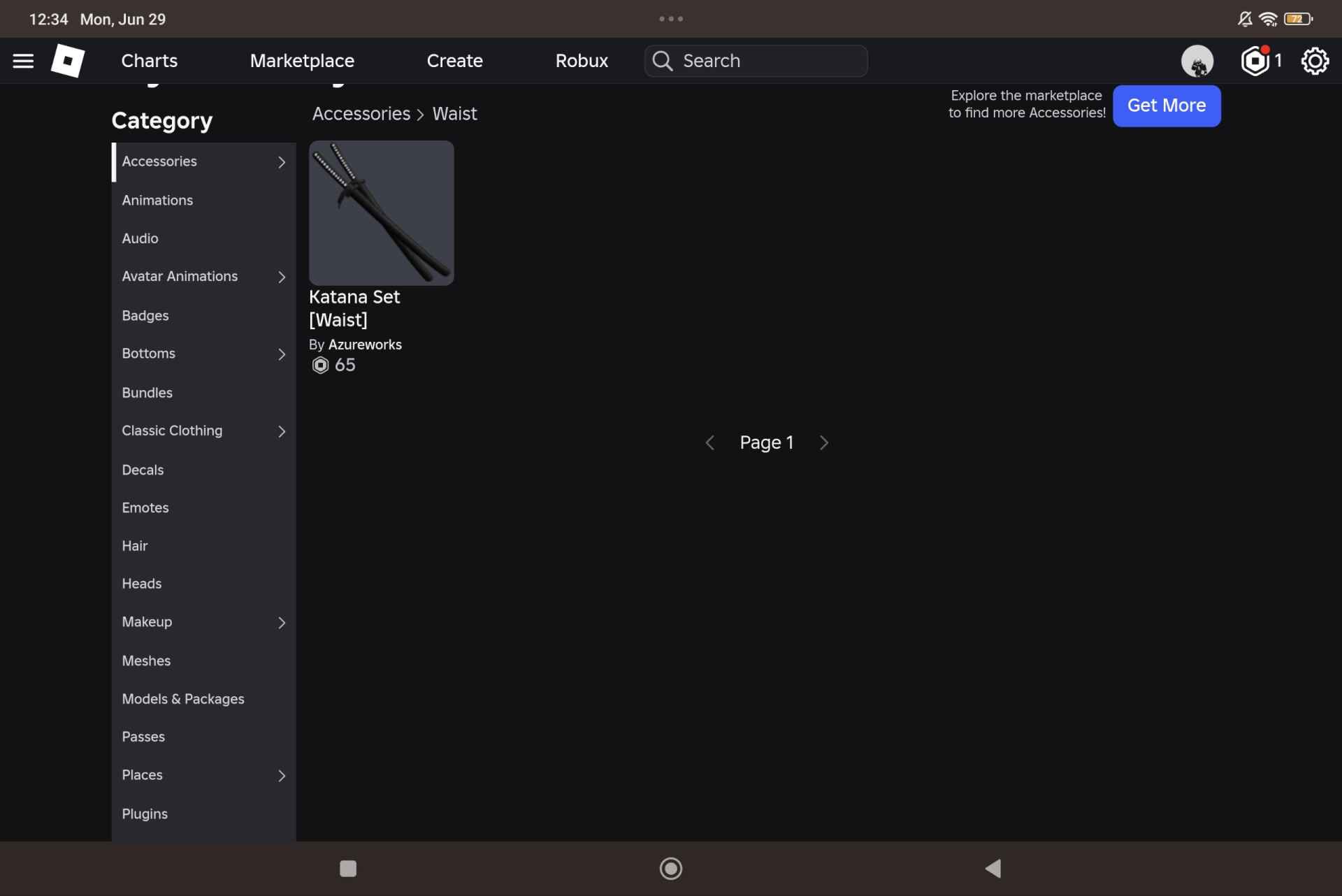Click the Page 1 label
The width and height of the screenshot is (1342, 896).
[x=767, y=442]
